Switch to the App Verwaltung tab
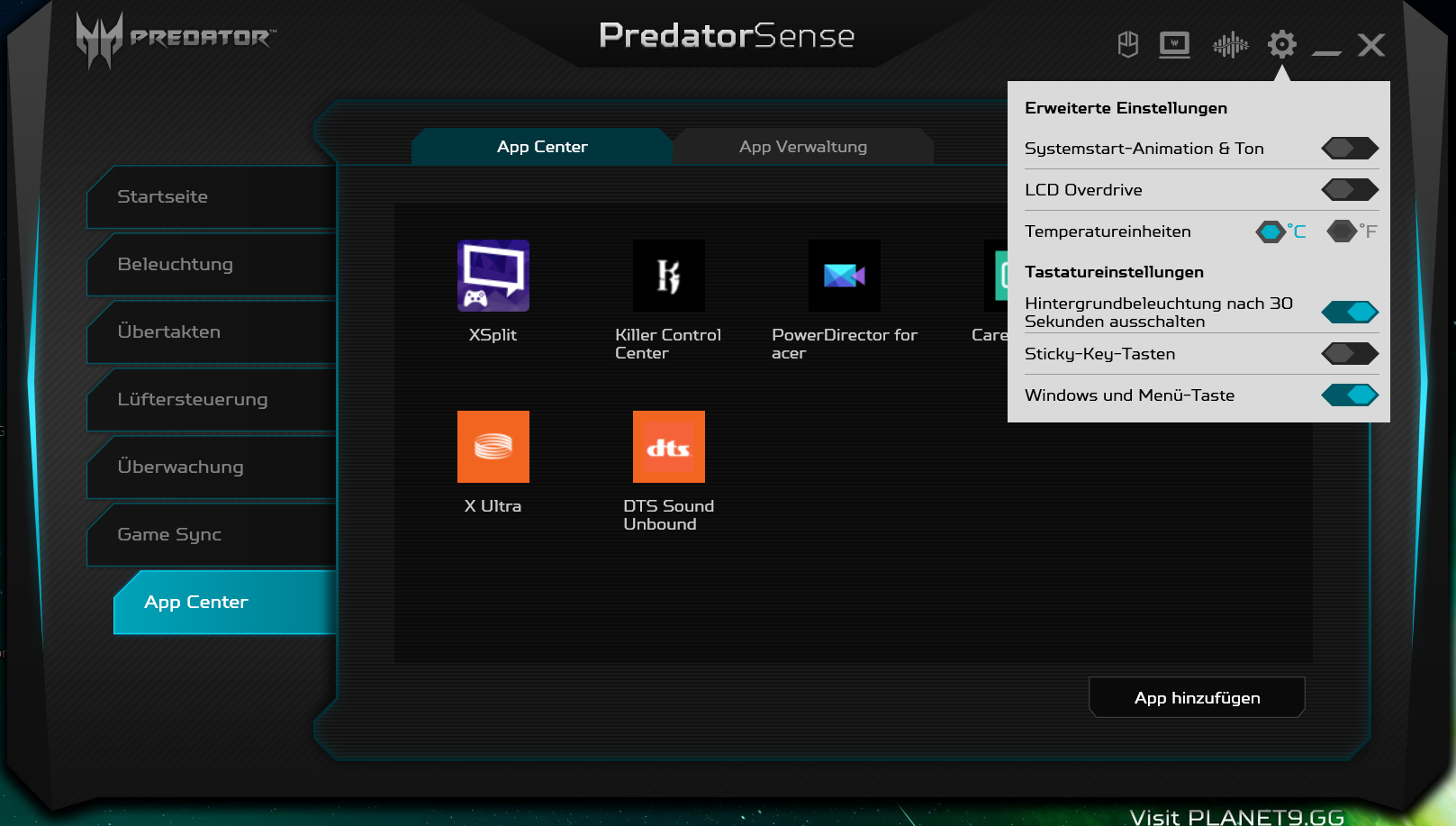1456x826 pixels. coord(803,147)
